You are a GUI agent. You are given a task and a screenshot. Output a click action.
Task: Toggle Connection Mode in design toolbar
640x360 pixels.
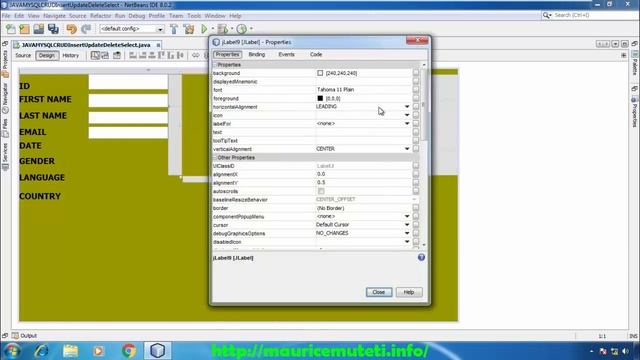105,55
